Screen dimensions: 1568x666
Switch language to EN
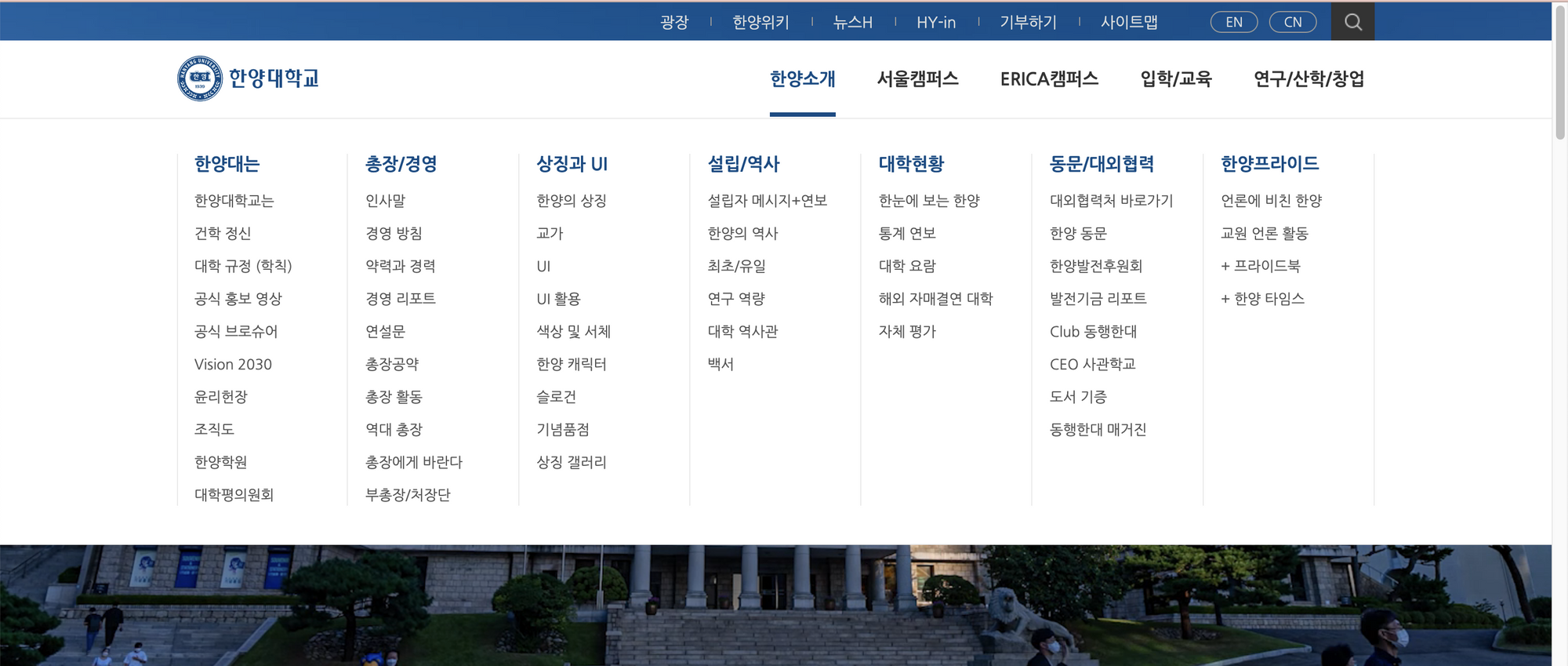point(1234,22)
